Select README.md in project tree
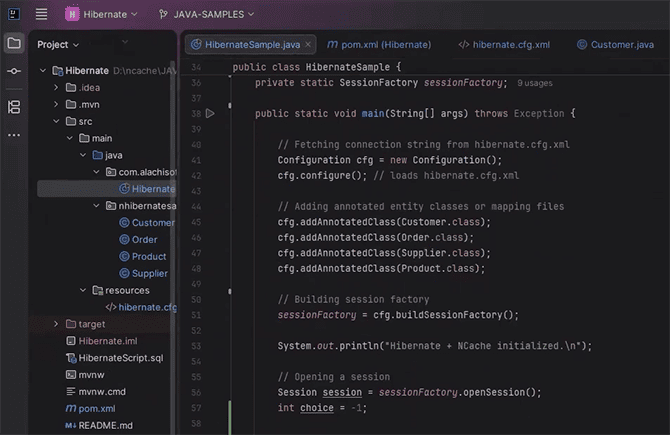Viewport: 670px width, 435px height. pos(98,425)
